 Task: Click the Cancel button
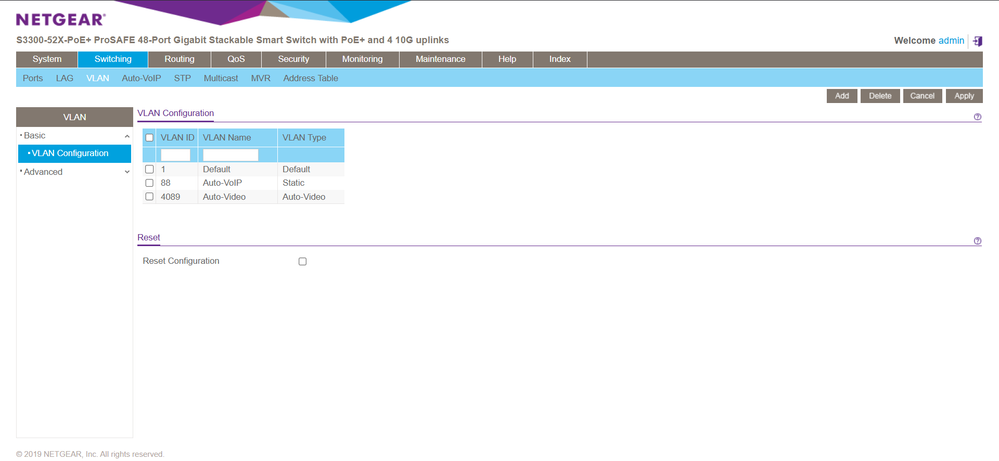tap(922, 96)
